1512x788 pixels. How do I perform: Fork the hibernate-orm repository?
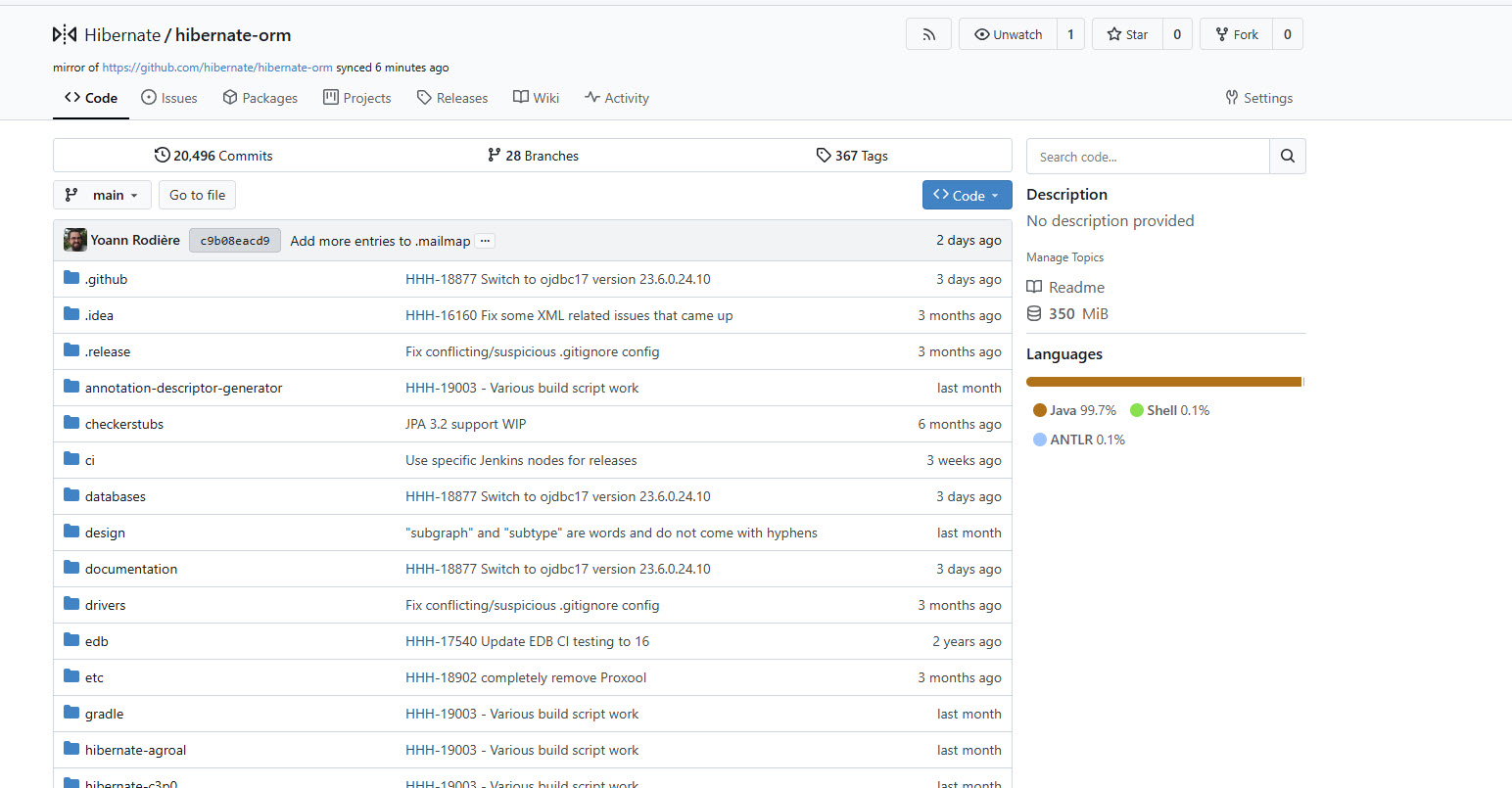coord(1236,34)
